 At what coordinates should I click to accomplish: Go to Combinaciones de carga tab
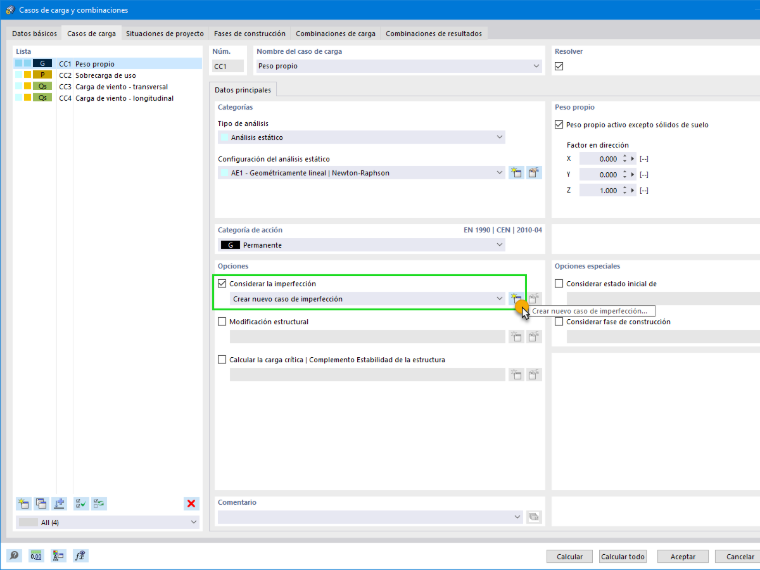[335, 33]
